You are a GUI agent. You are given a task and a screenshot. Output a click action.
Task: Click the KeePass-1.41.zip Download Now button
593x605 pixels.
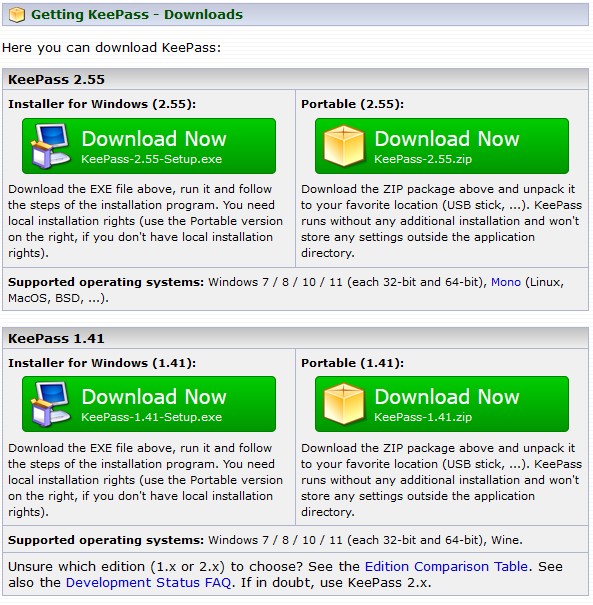pos(442,404)
